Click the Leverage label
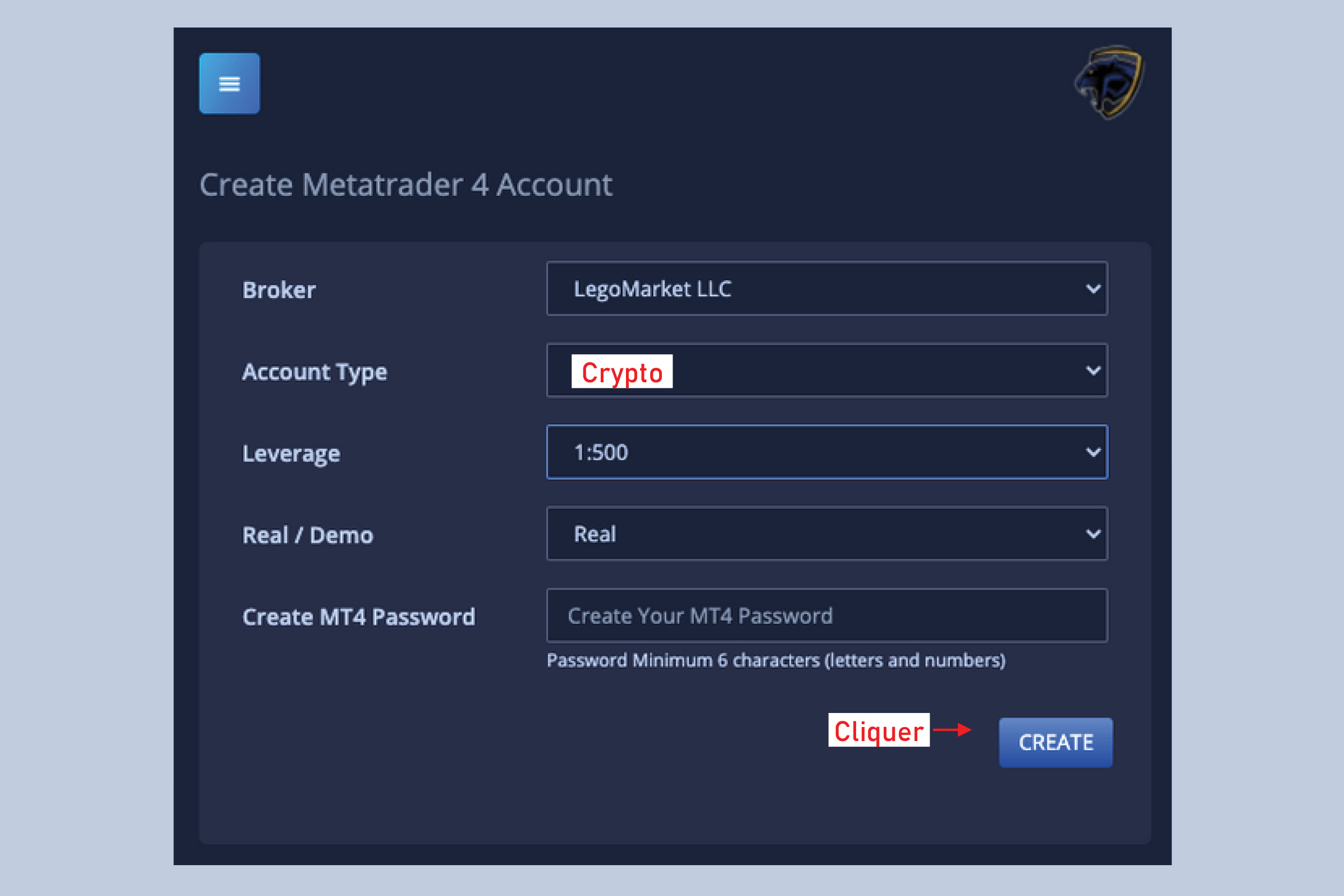 (x=291, y=454)
